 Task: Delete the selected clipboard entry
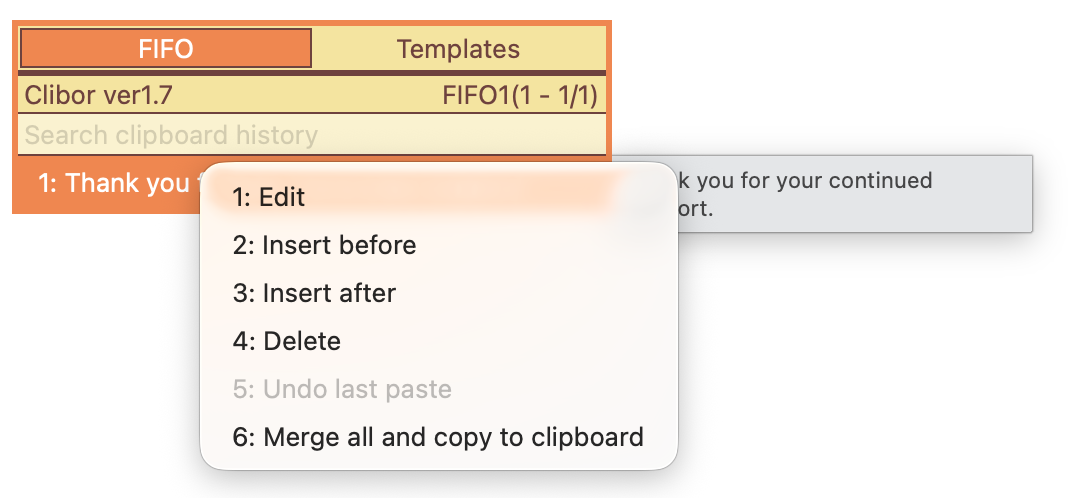[439, 341]
